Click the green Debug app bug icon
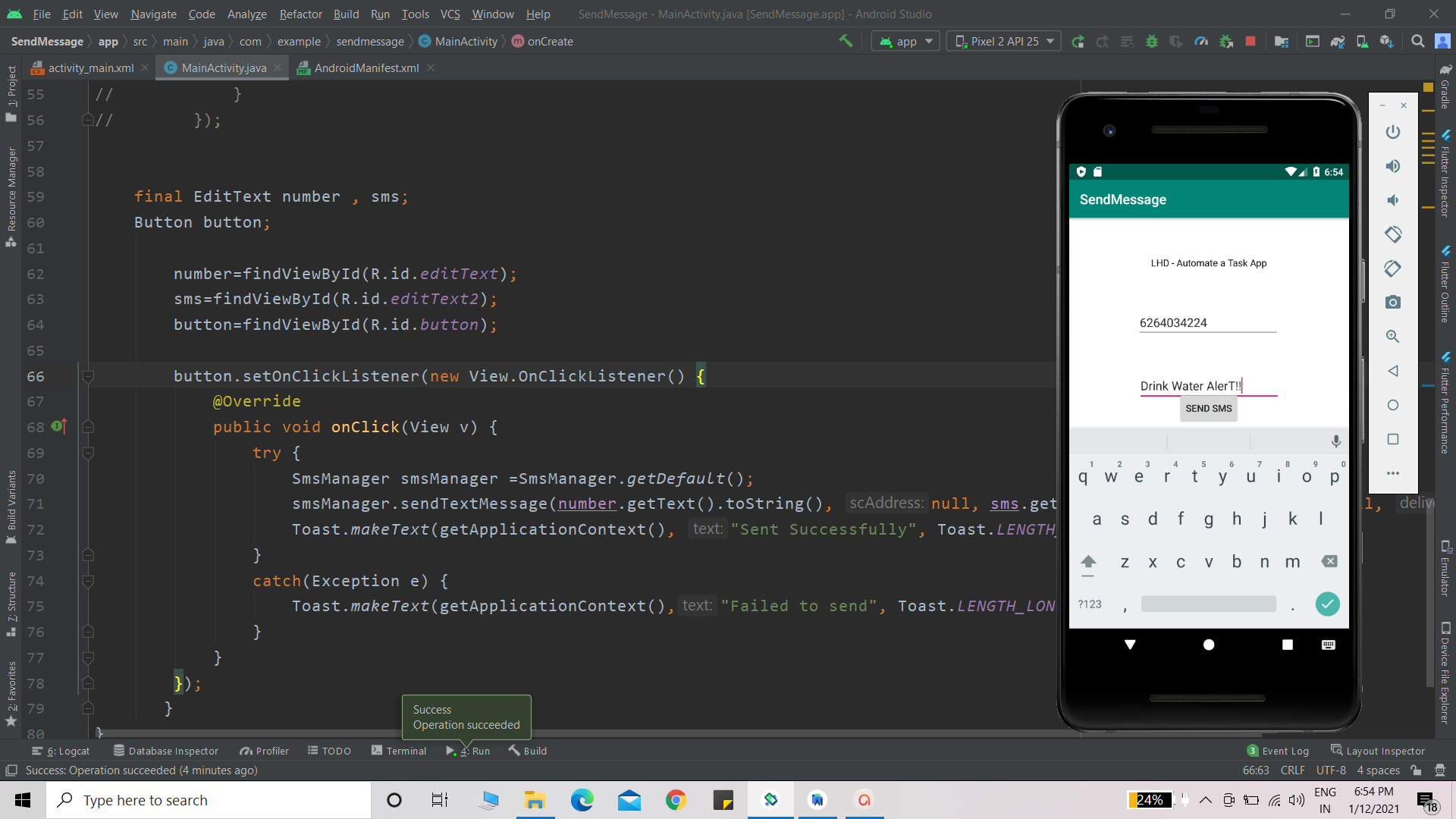 1152,41
